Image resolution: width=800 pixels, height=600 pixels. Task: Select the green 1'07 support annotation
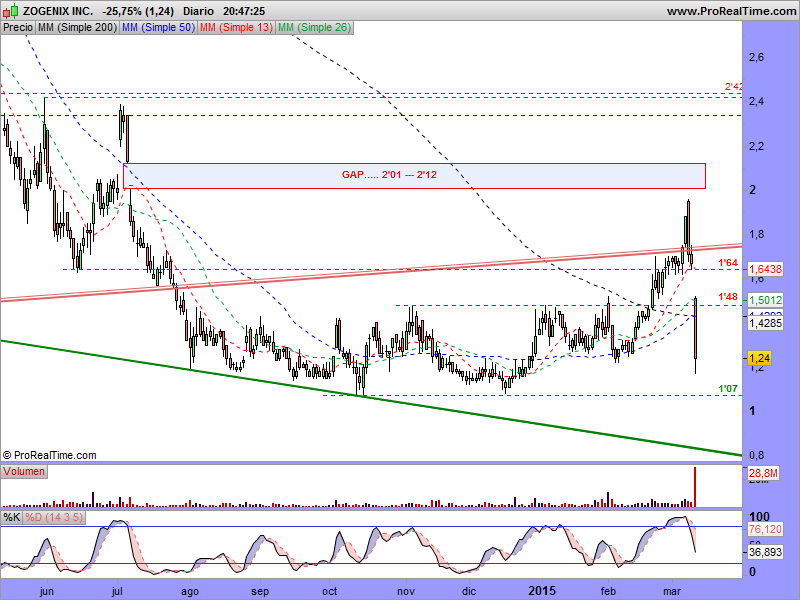click(728, 389)
